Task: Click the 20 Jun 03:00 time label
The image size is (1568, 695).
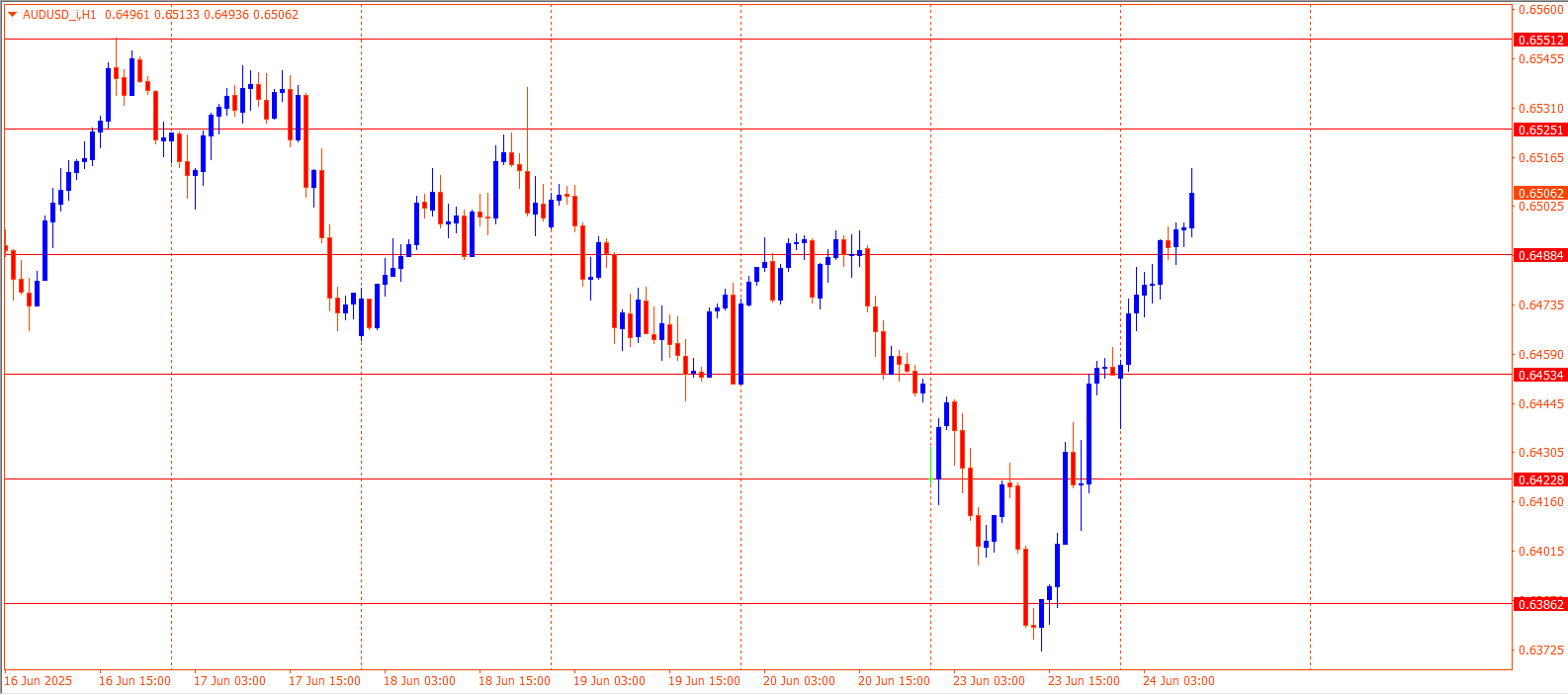Action: (x=799, y=681)
